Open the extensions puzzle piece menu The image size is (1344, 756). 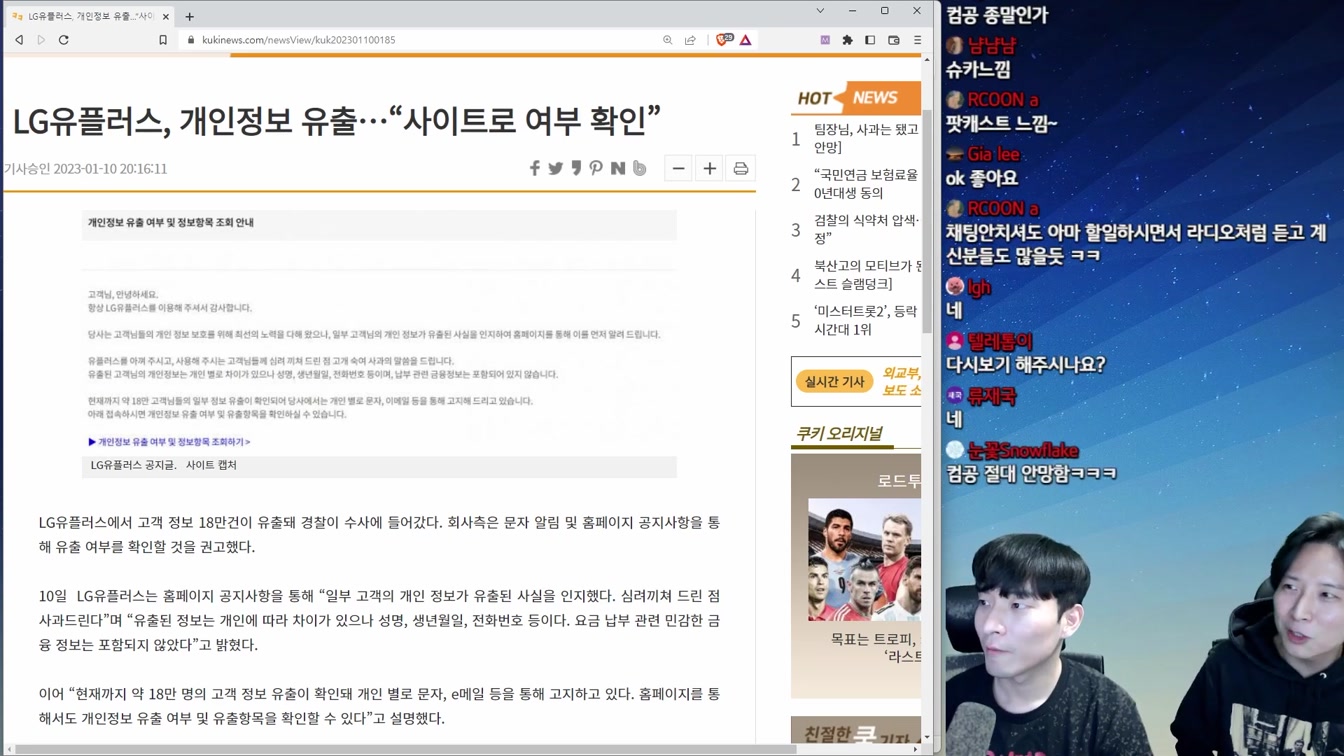[x=848, y=40]
